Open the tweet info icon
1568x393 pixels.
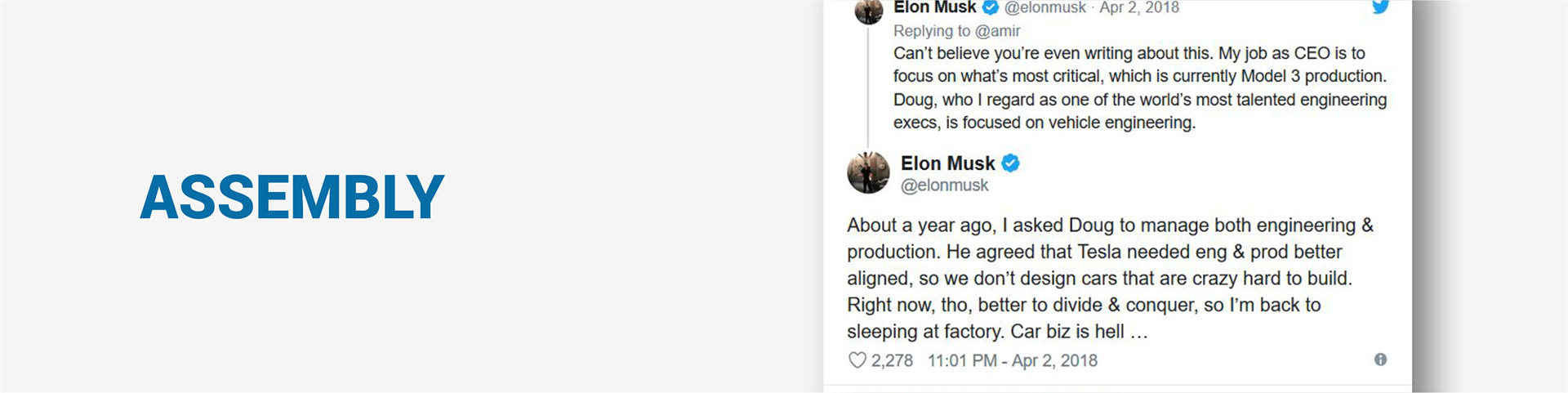pyautogui.click(x=1380, y=360)
